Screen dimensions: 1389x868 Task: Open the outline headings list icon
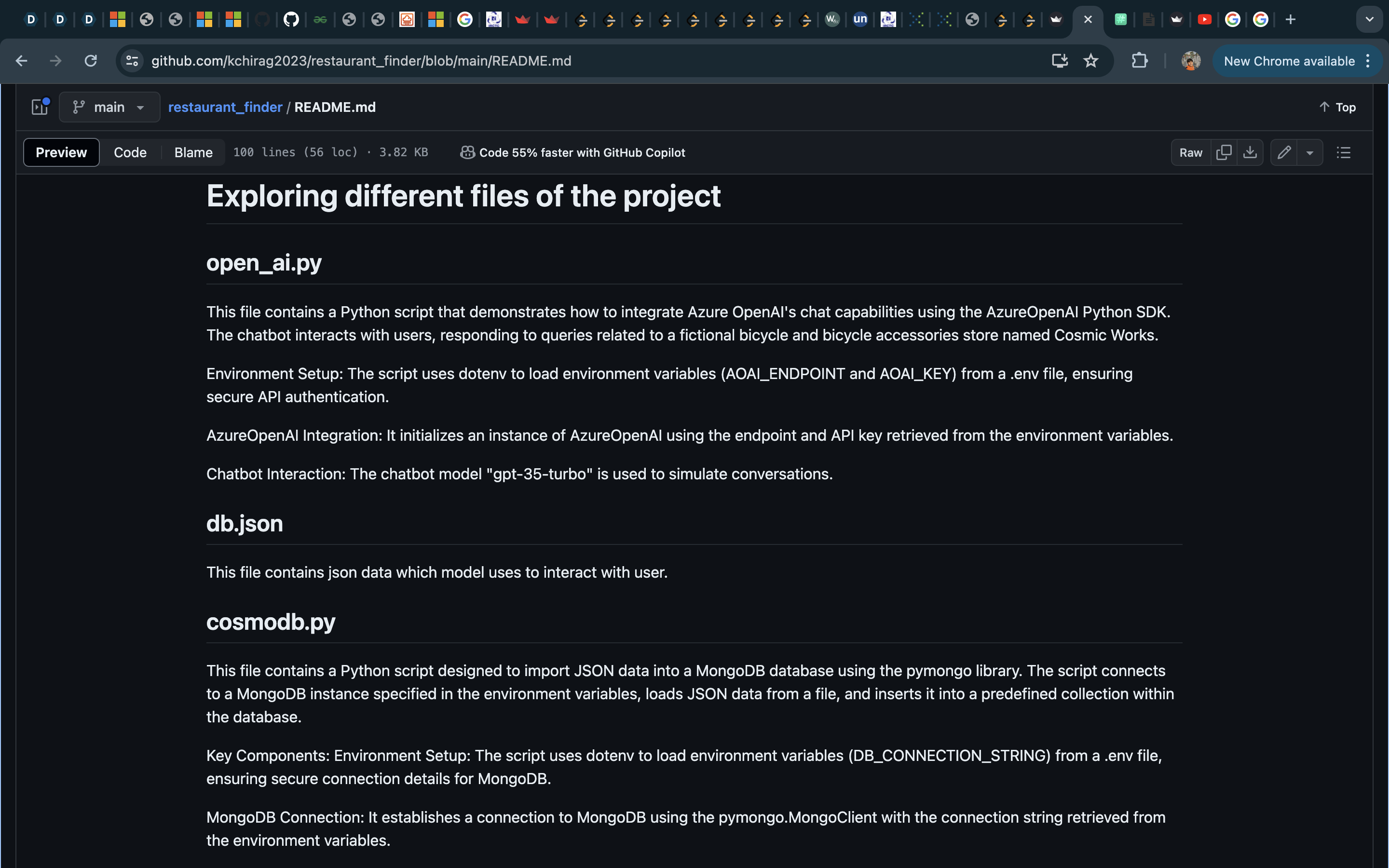coord(1344,153)
